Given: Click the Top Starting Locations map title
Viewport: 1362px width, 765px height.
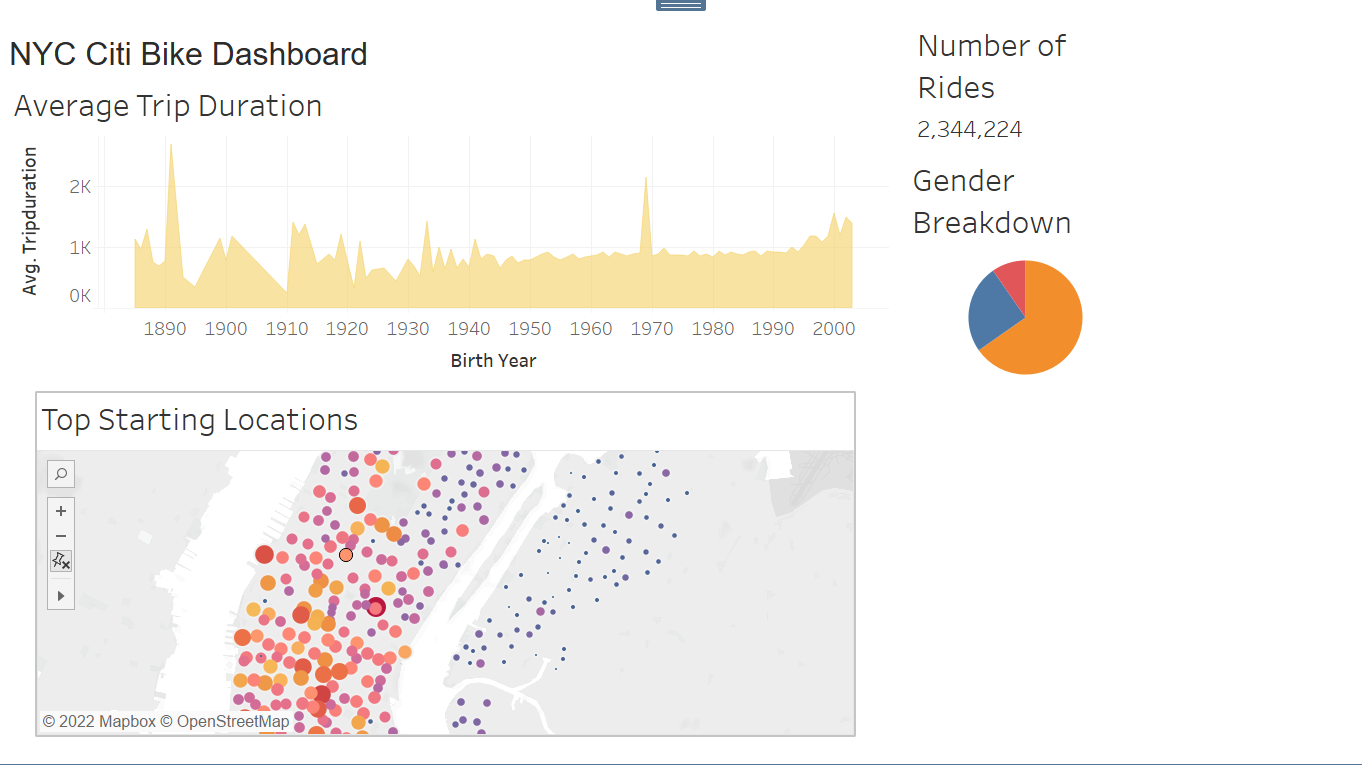Looking at the screenshot, I should pos(199,420).
